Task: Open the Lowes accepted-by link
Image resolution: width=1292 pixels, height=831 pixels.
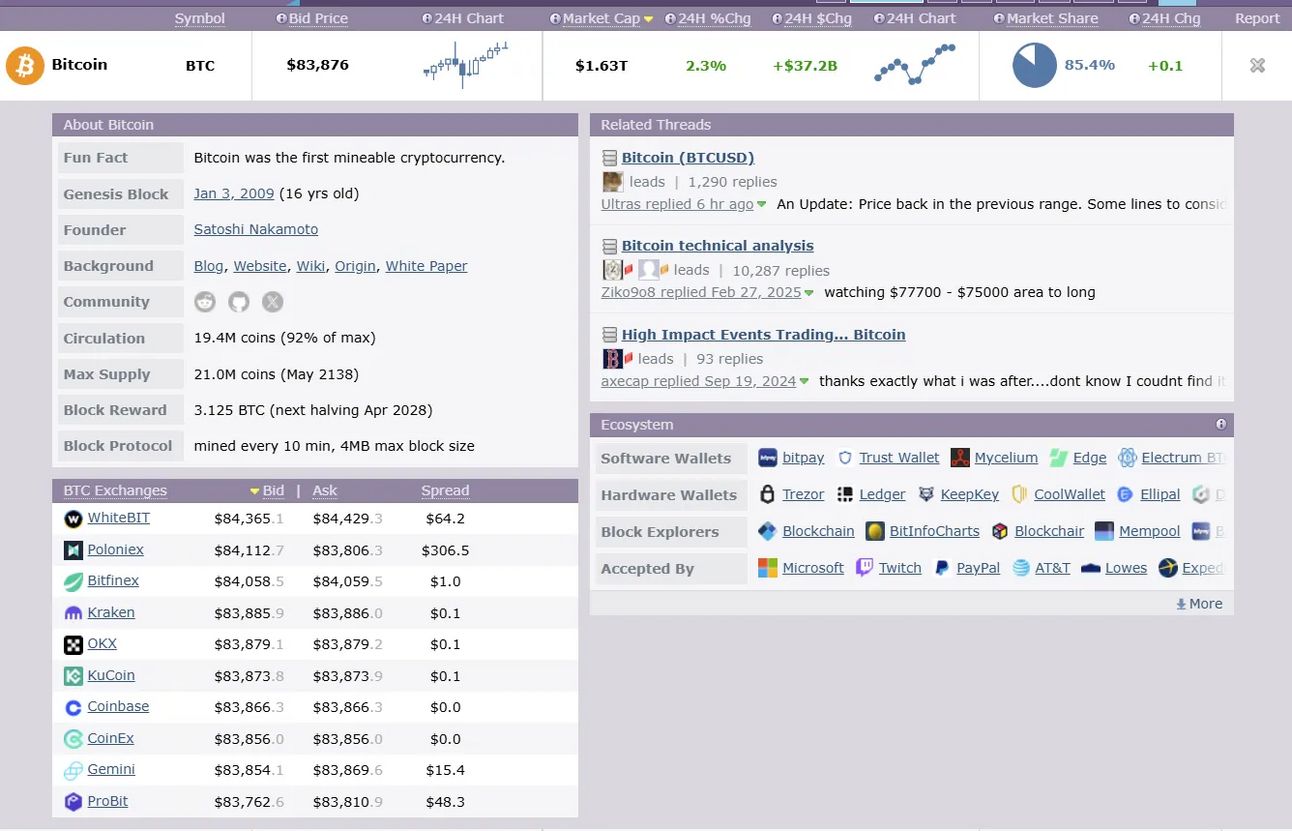Action: pyautogui.click(x=1126, y=568)
